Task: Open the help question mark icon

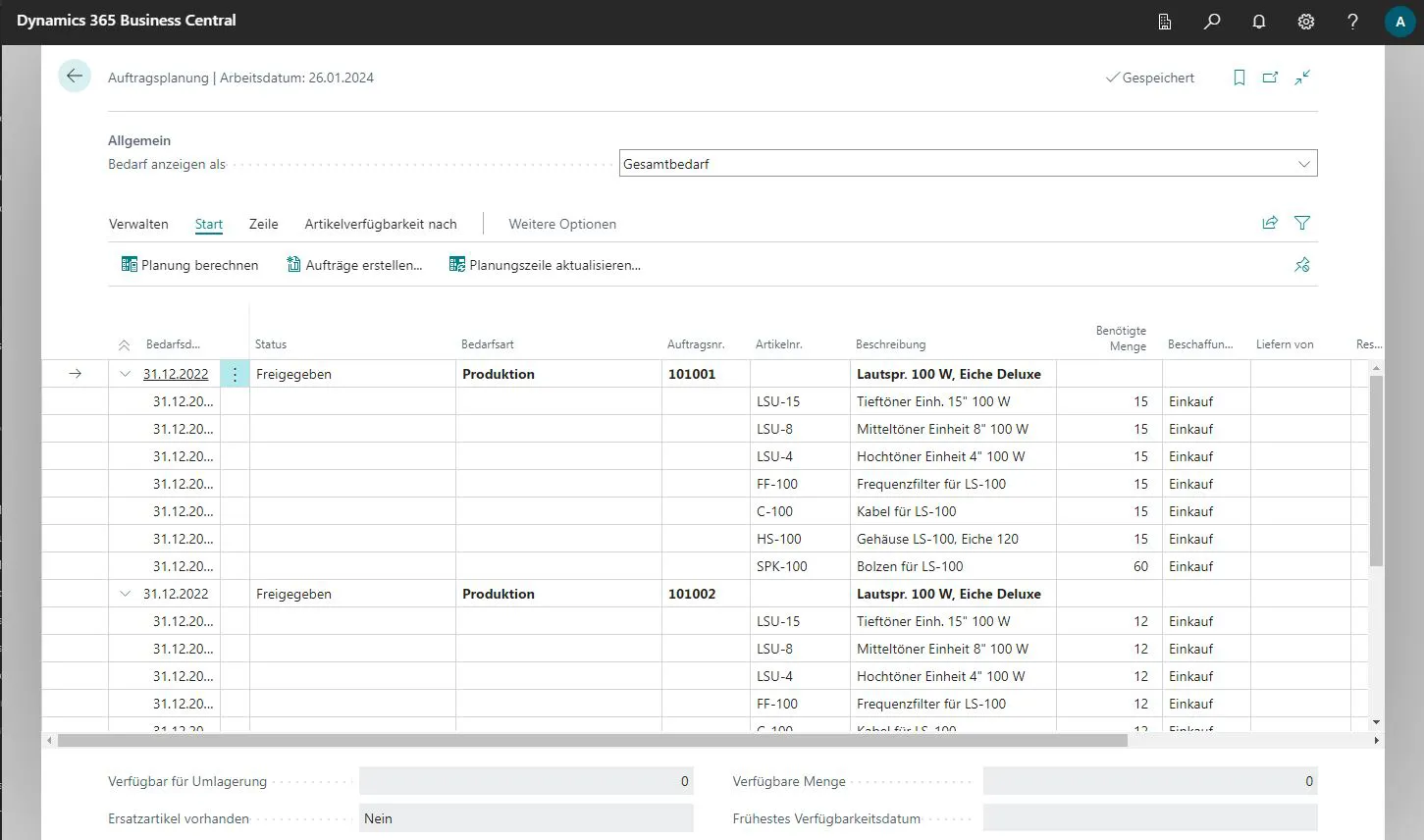Action: [x=1353, y=22]
